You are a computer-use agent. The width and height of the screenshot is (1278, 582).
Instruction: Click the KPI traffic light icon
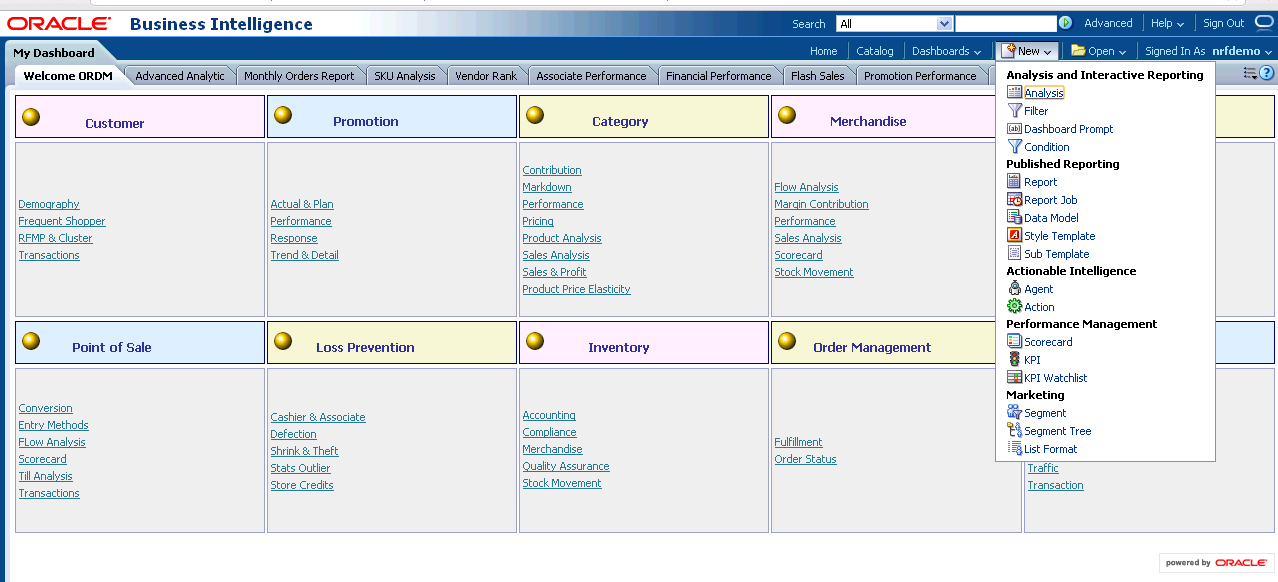(x=1014, y=360)
